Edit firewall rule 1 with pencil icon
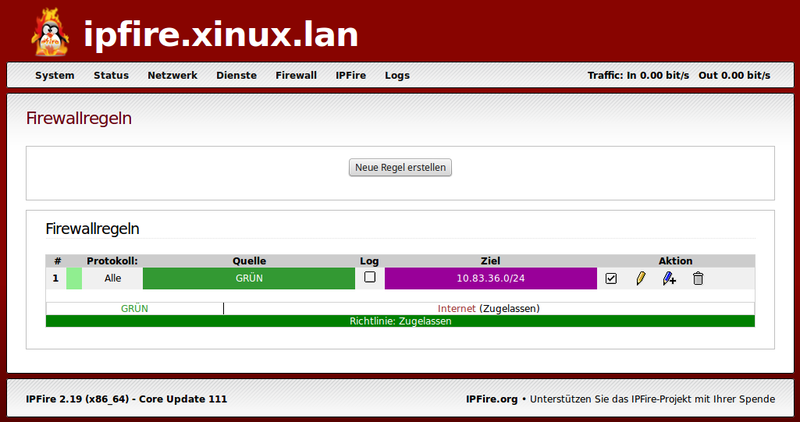This screenshot has width=800, height=422. click(641, 278)
